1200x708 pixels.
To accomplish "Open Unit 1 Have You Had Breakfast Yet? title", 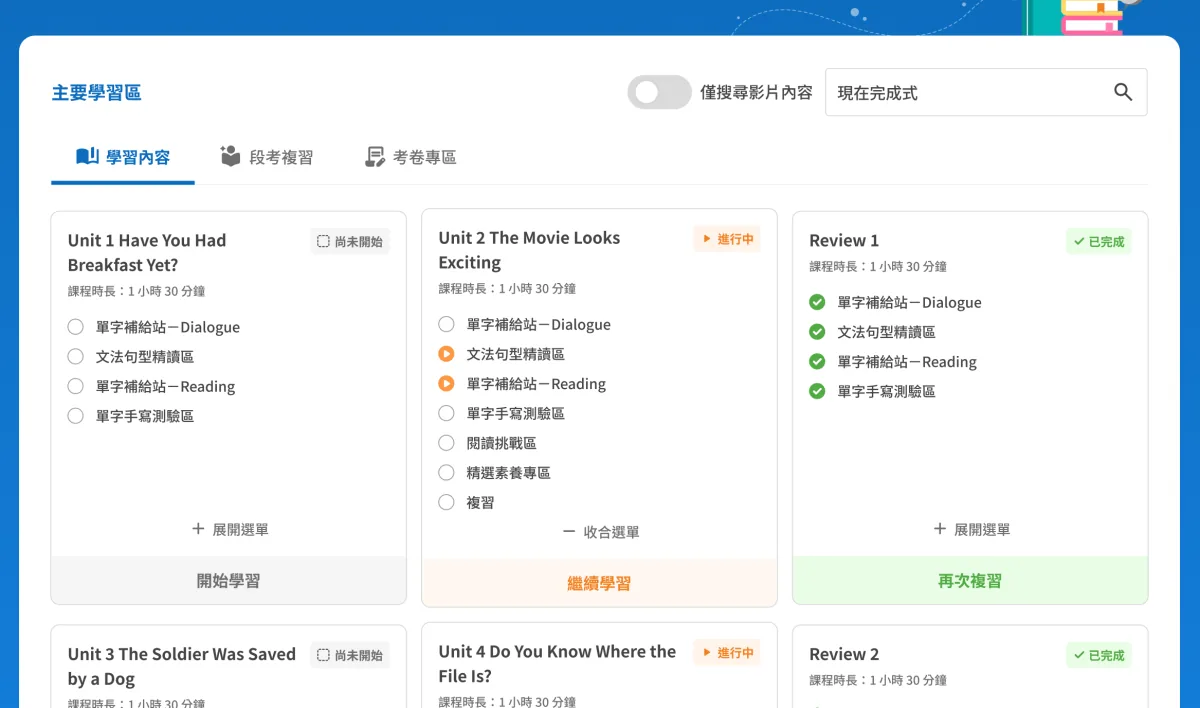I will (x=147, y=253).
